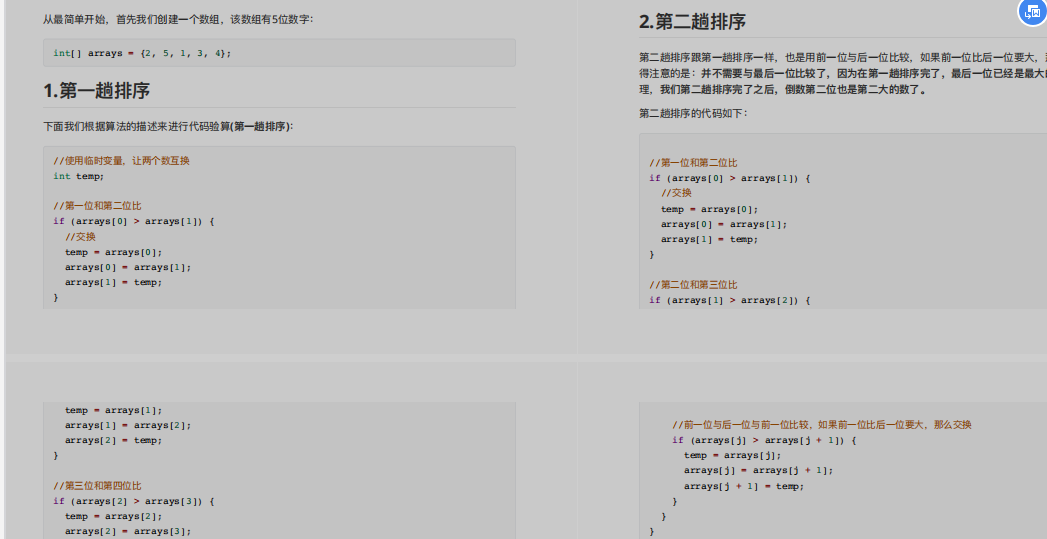Click the code line "temp = arrays[2];"

[x=114, y=516]
